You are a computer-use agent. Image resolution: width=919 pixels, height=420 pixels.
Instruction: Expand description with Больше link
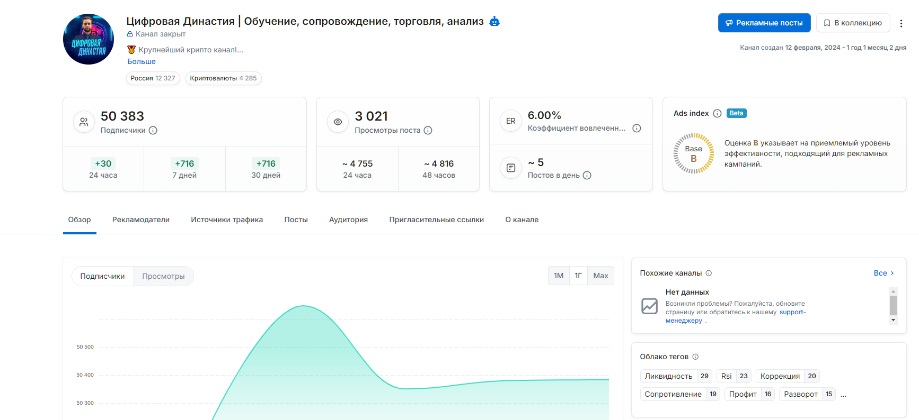pos(141,62)
